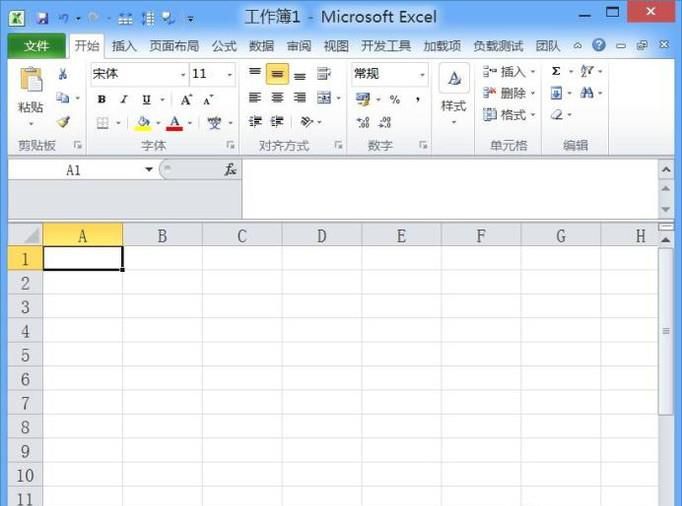Click the insert function fx icon

[230, 170]
